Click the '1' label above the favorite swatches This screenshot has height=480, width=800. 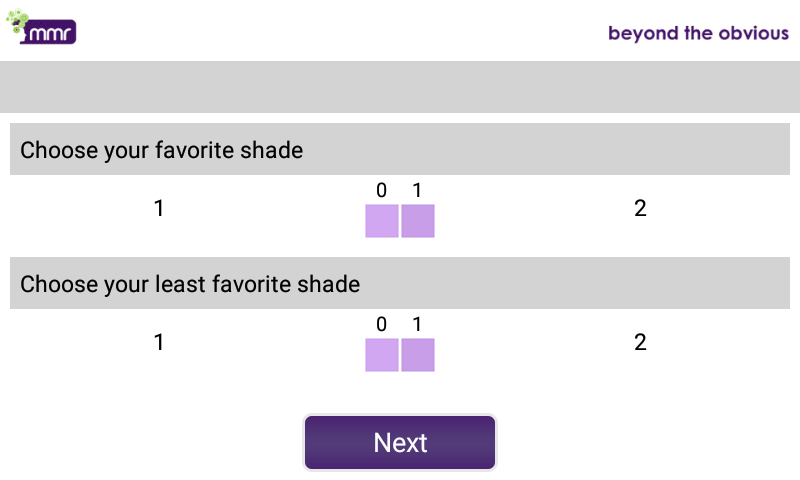(418, 190)
